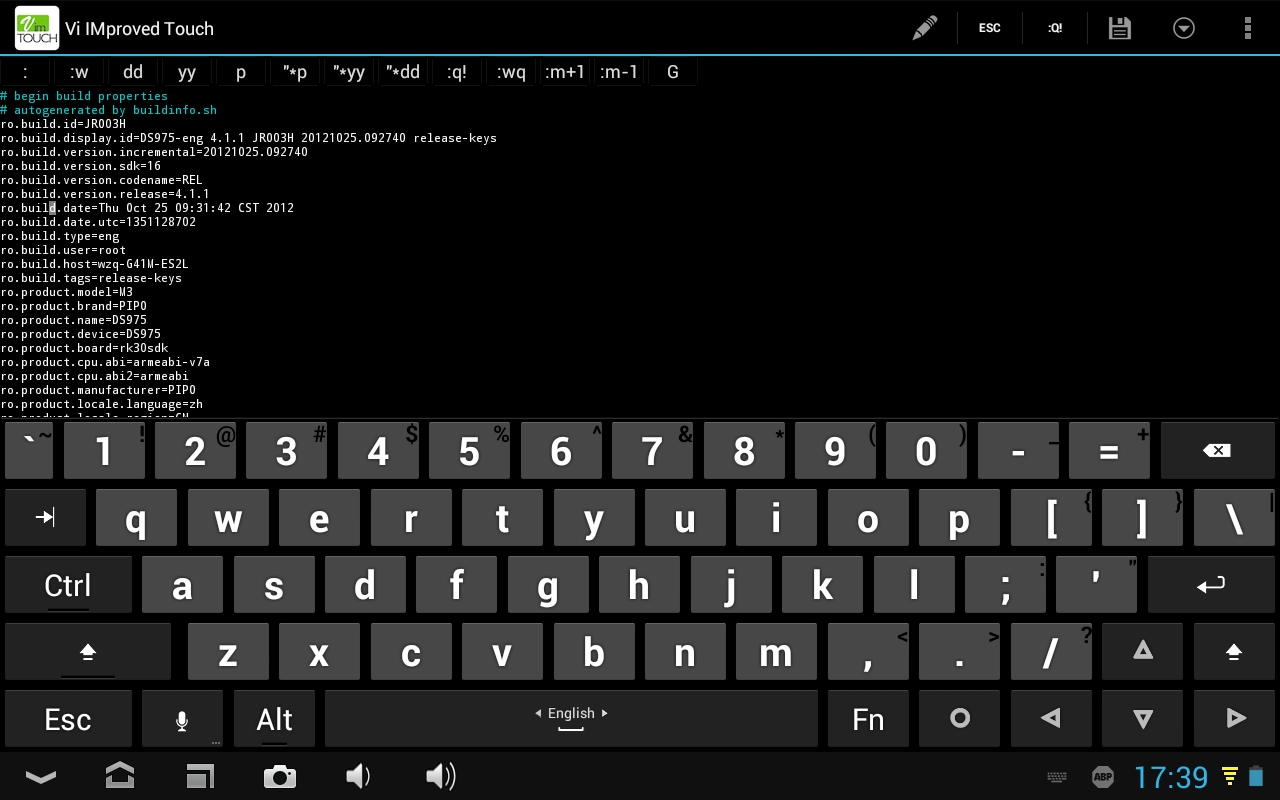This screenshot has width=1280, height=800.
Task: Tap the Enter return key
Action: click(x=1211, y=585)
